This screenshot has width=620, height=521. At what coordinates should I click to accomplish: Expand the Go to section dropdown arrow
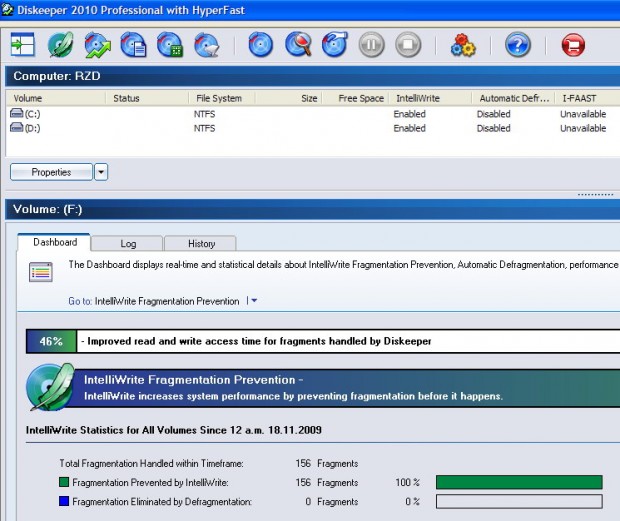pos(254,301)
